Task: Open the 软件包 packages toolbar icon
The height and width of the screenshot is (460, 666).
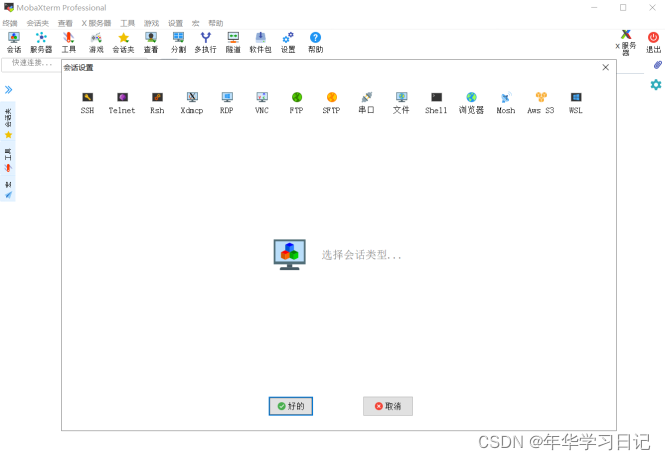Action: pos(260,42)
